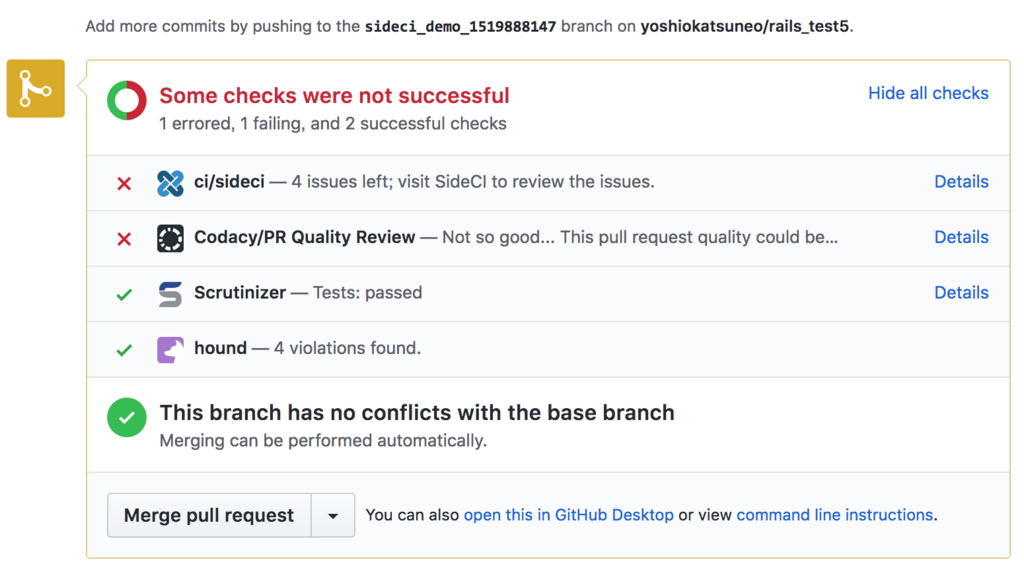Click the Scrutinizer logo icon
This screenshot has height=568, width=1024.
coord(170,294)
